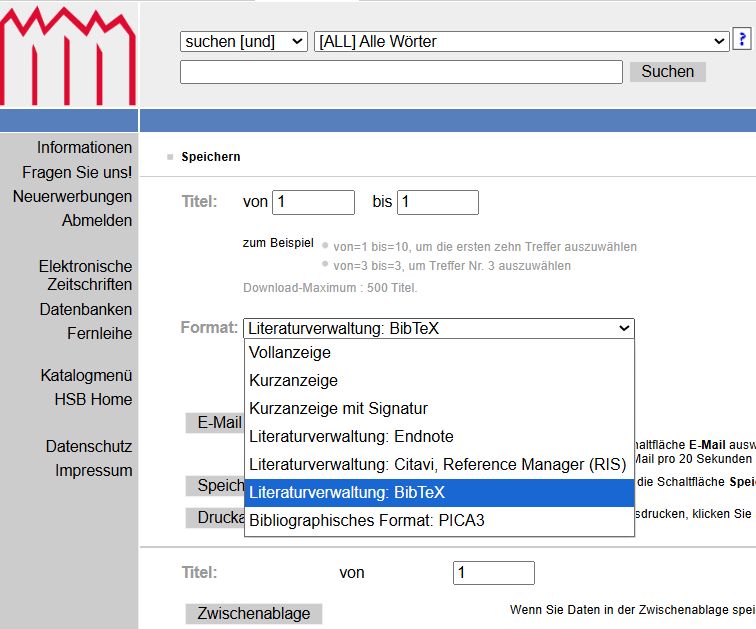Screen dimensions: 756x629
Task: Select Bibliographisches Format: PICA3
Action: point(366,521)
